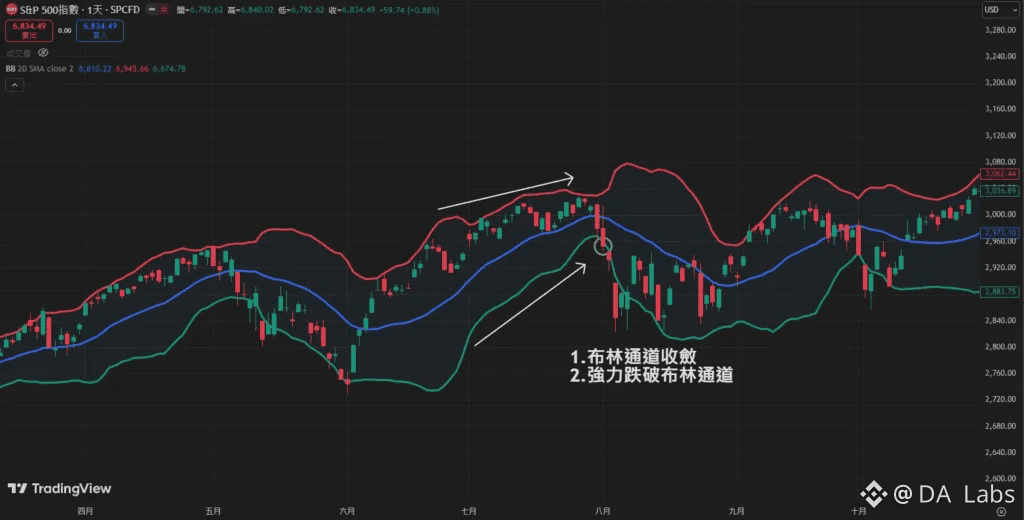This screenshot has height=520, width=1024.
Task: Click the 七月 label on the time axis
Action: pyautogui.click(x=468, y=512)
